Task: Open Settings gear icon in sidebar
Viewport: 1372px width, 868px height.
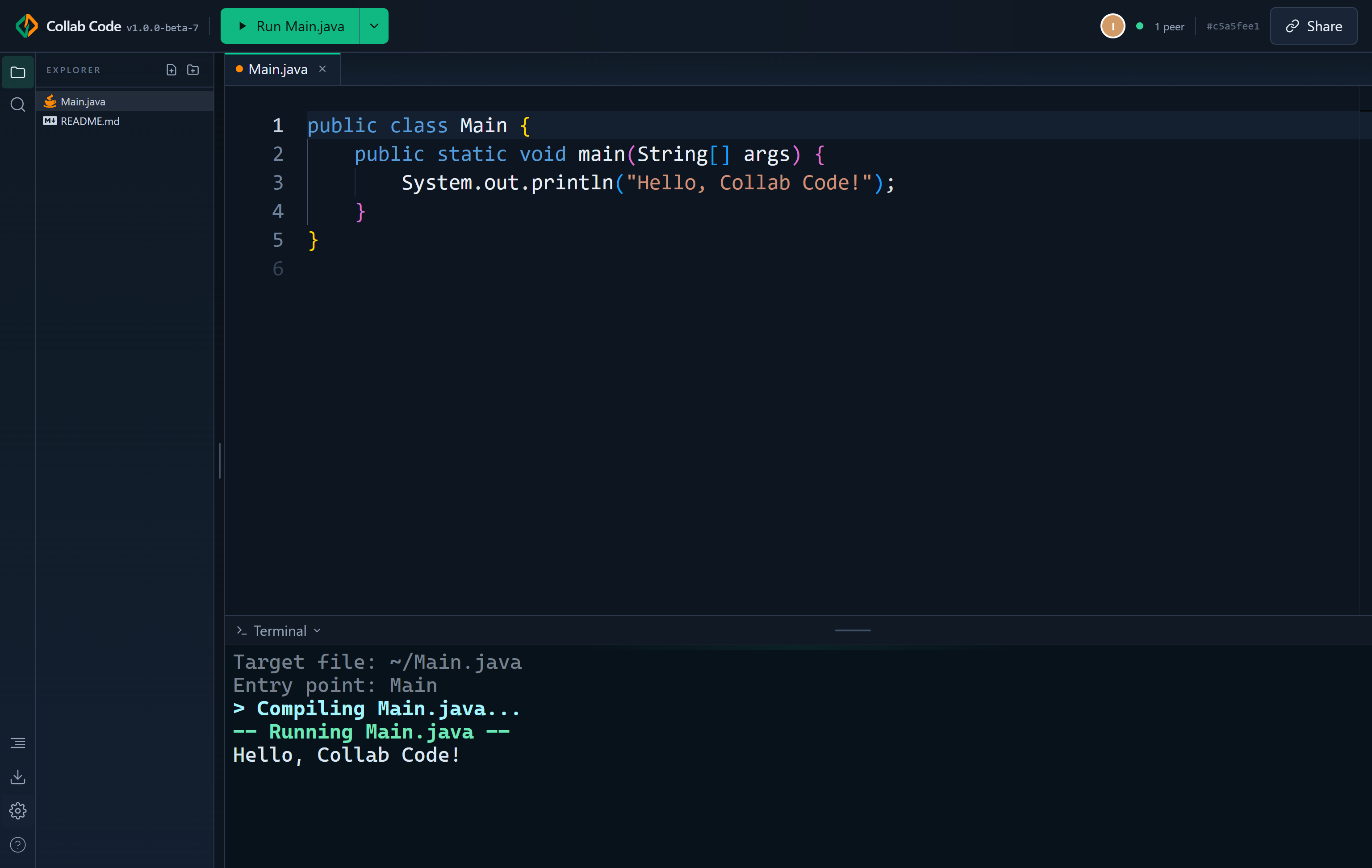Action: click(18, 810)
